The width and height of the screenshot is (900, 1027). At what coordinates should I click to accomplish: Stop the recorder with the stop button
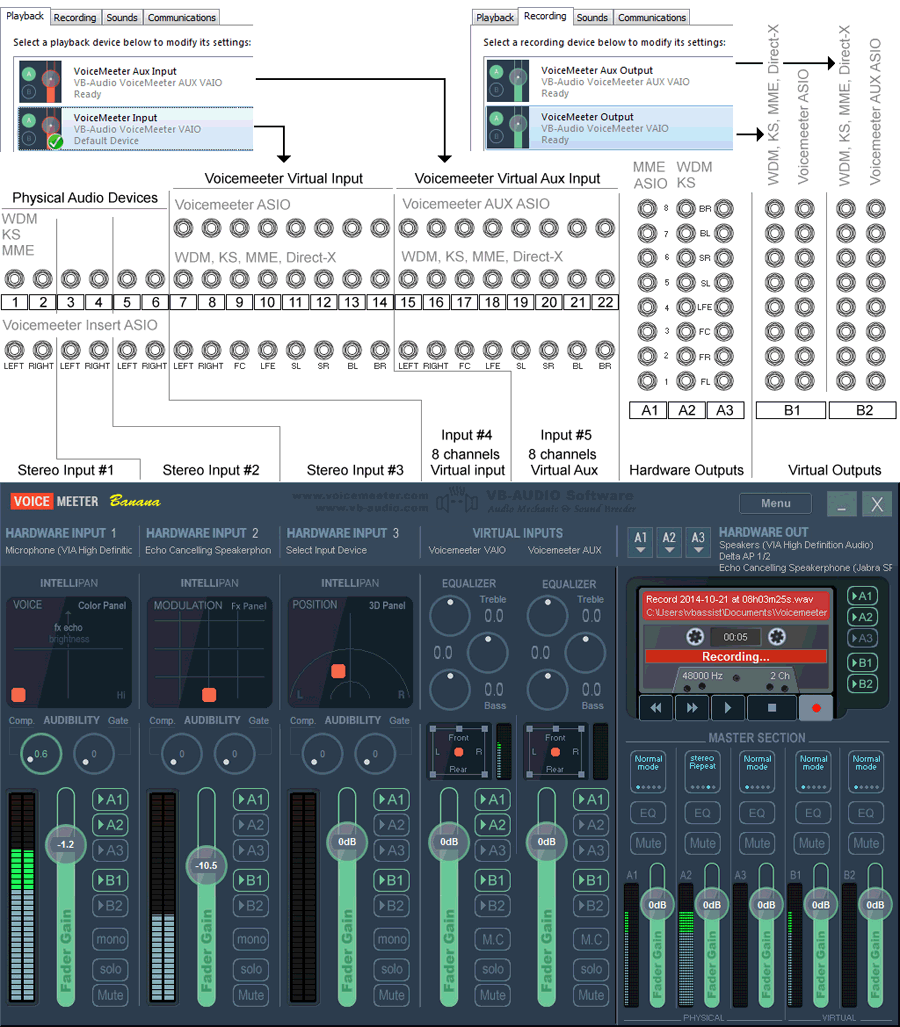tap(772, 707)
